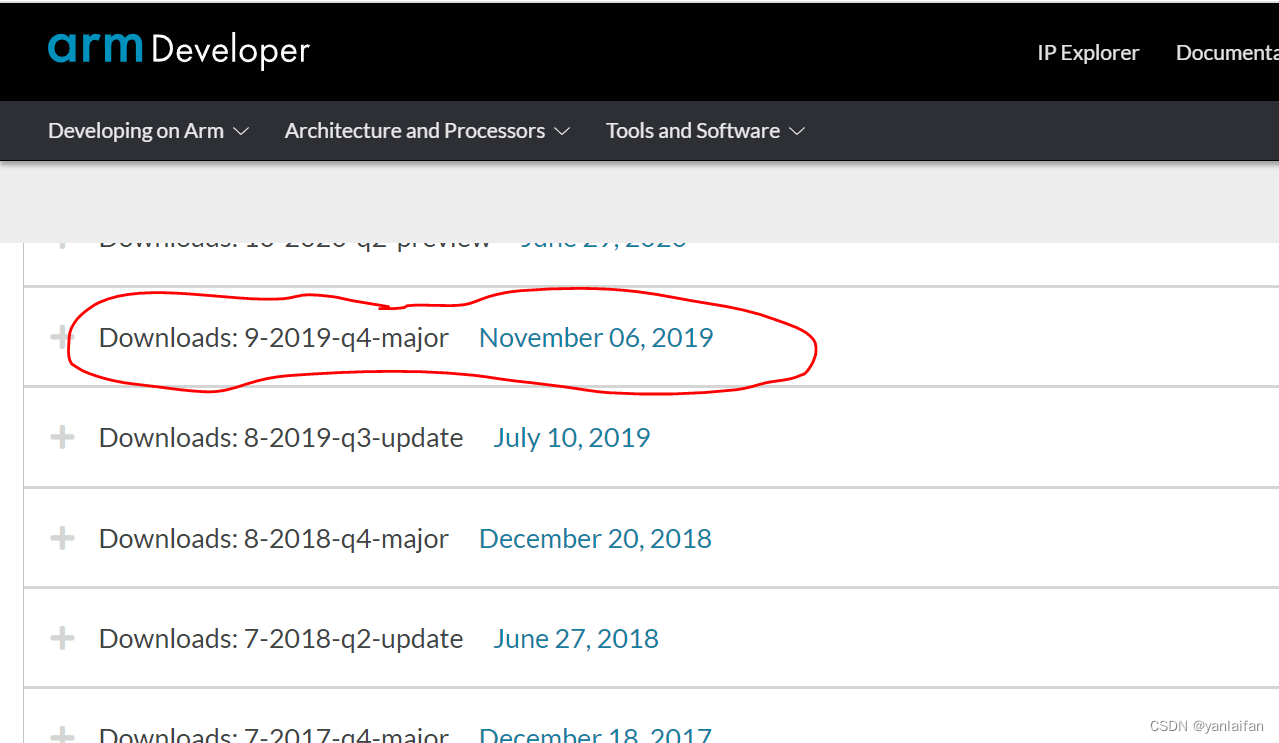Click the Arm Developer logo
The image size is (1279, 743).
click(178, 51)
